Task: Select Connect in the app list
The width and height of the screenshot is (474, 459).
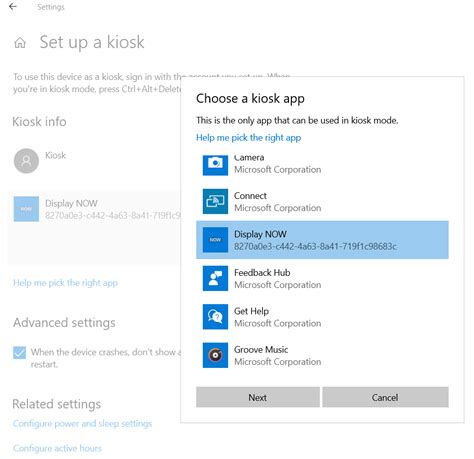Action: pos(322,201)
